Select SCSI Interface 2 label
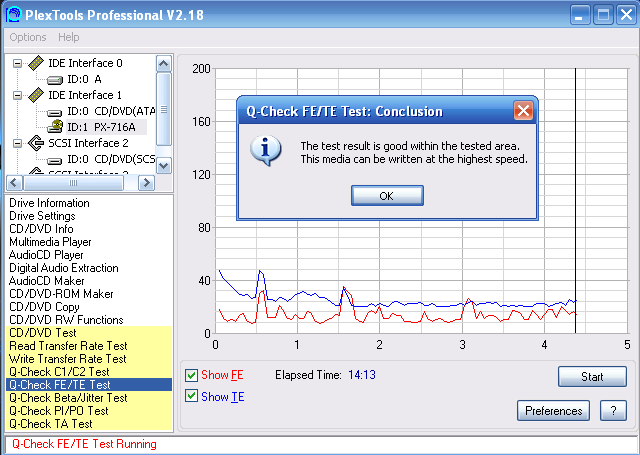Screen dimensions: 640x455 [88, 143]
